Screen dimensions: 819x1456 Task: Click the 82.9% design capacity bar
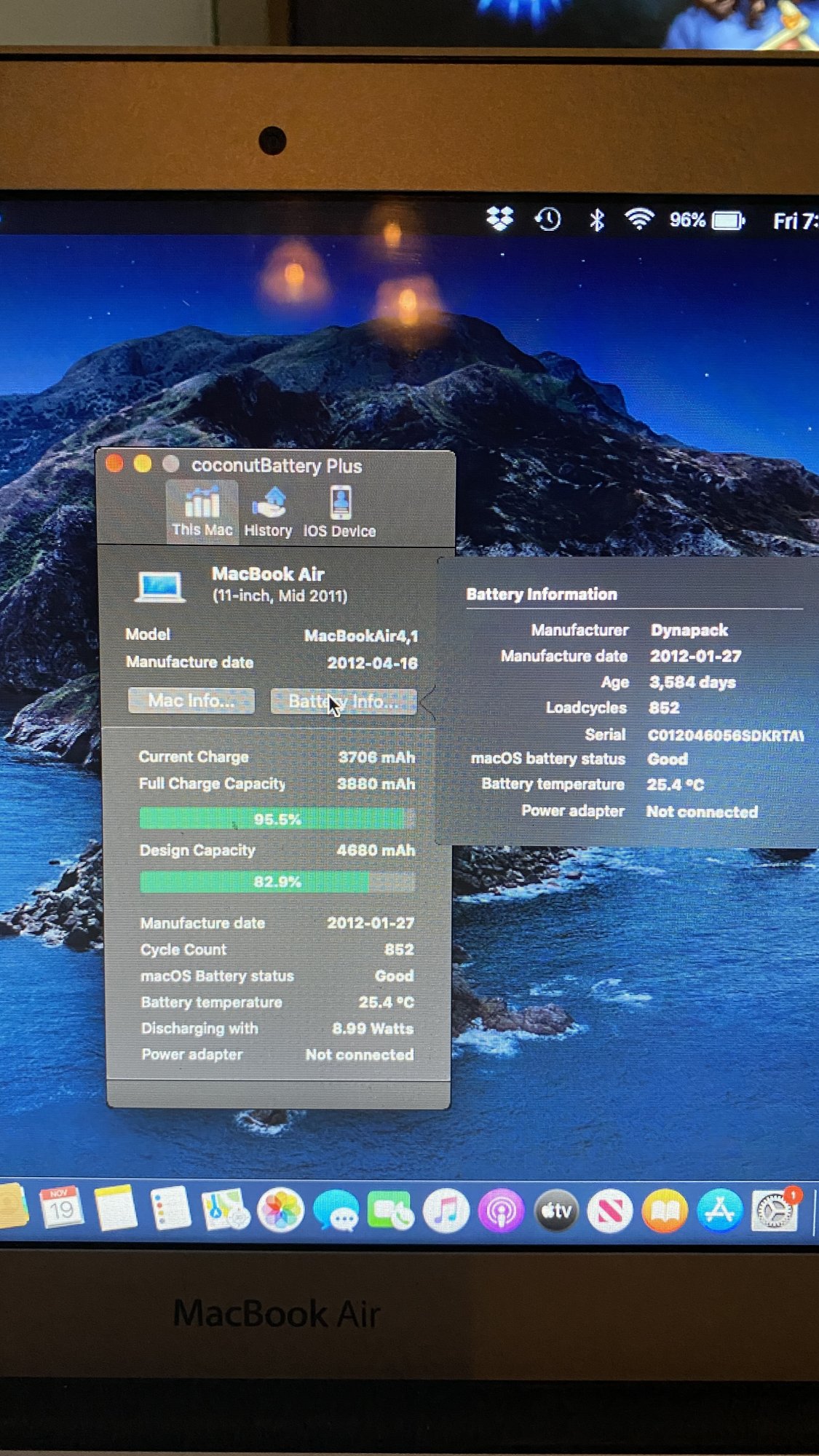click(277, 882)
